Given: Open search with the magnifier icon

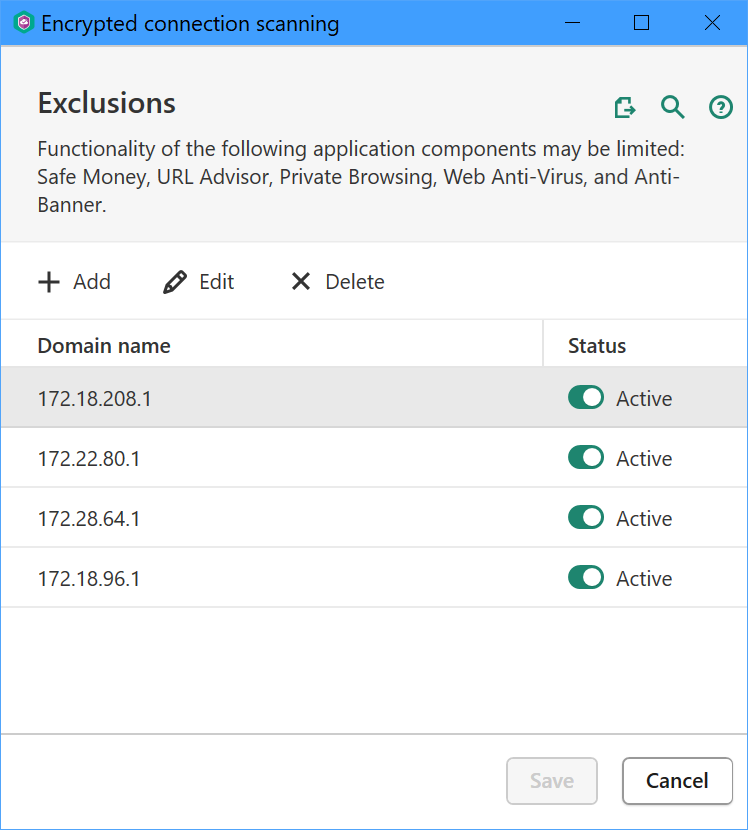Looking at the screenshot, I should [673, 107].
